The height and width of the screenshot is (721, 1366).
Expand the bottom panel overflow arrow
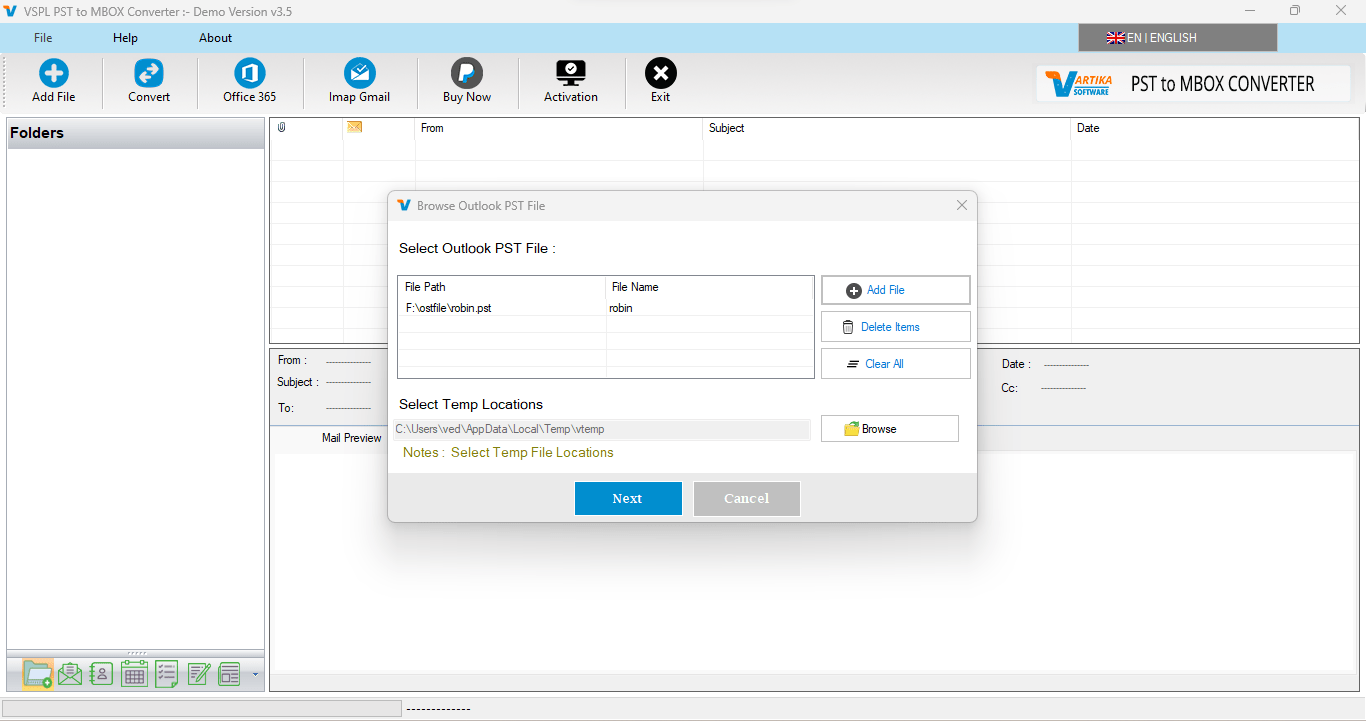255,674
